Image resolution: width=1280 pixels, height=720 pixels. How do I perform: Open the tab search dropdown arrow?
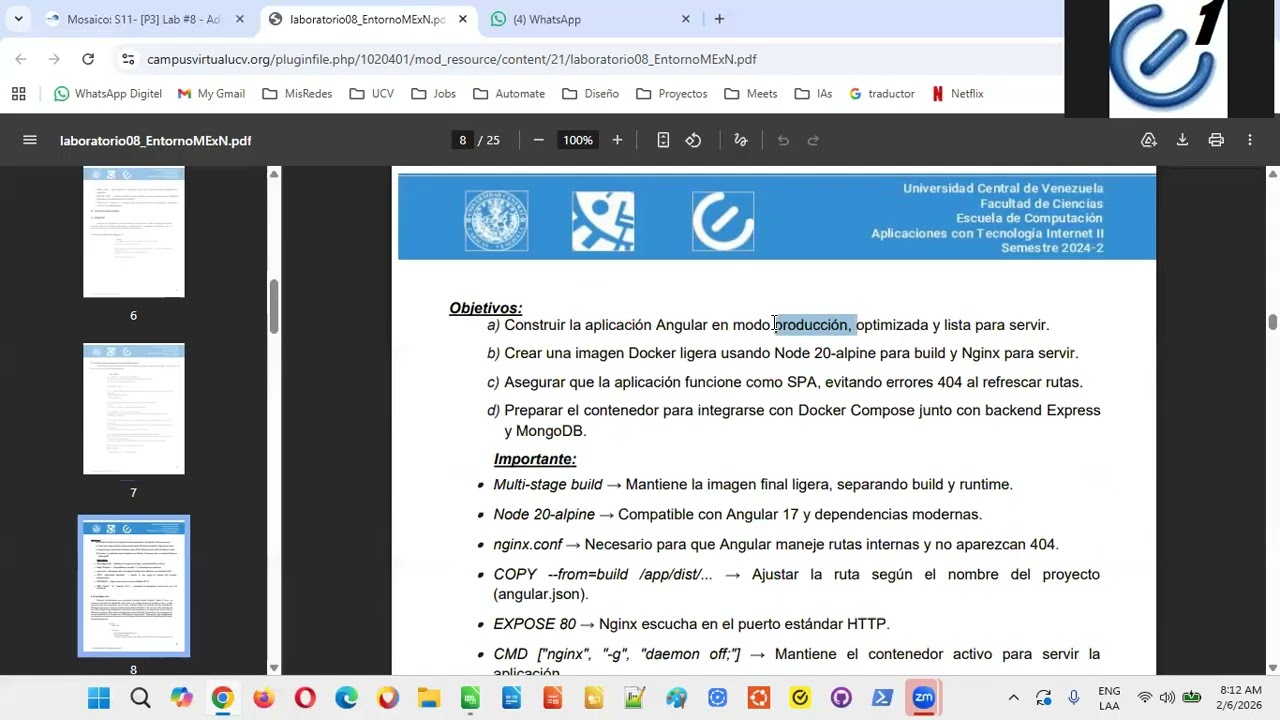18,19
